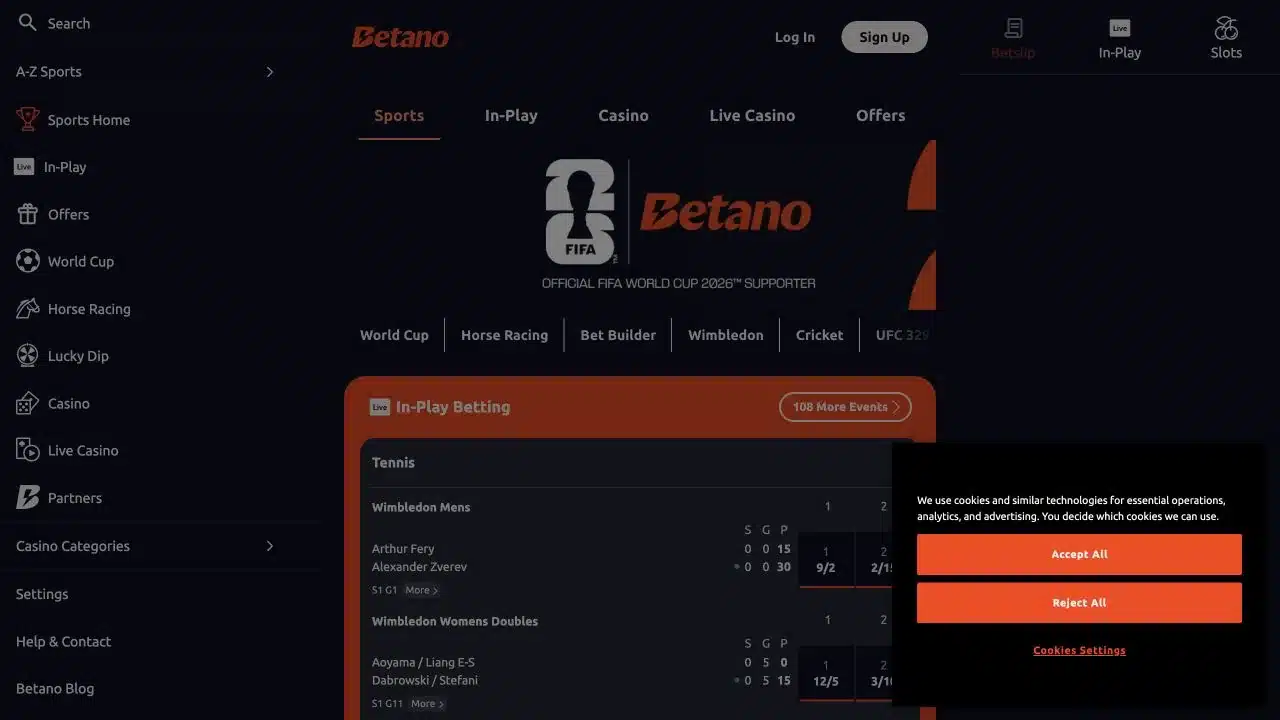This screenshot has height=720, width=1280.
Task: Open the Slots cherries icon
Action: 1226,28
